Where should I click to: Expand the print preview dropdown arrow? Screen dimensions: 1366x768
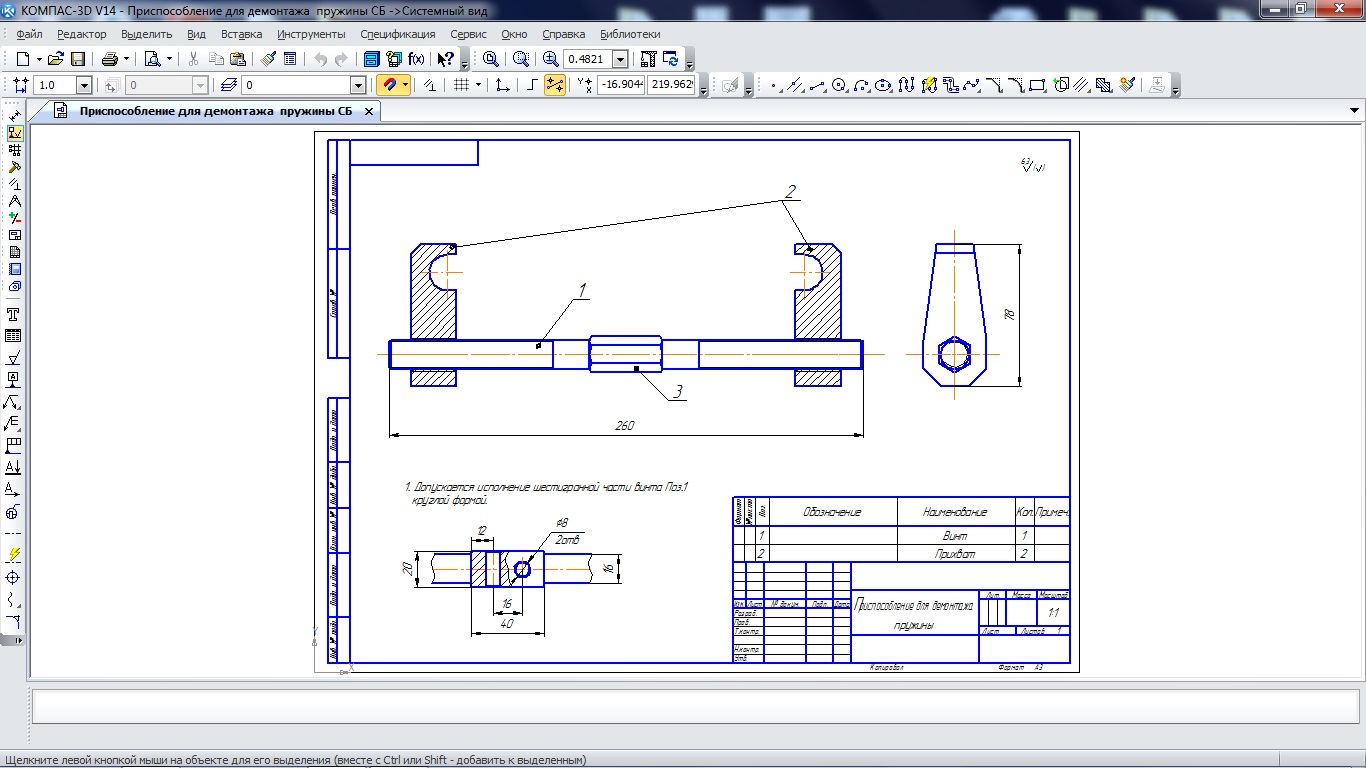click(x=169, y=59)
